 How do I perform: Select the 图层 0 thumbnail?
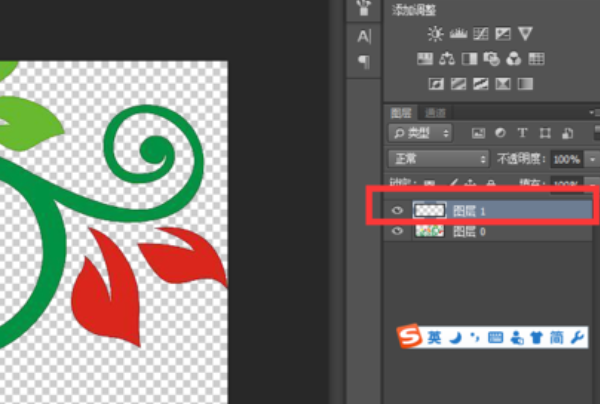coord(429,231)
